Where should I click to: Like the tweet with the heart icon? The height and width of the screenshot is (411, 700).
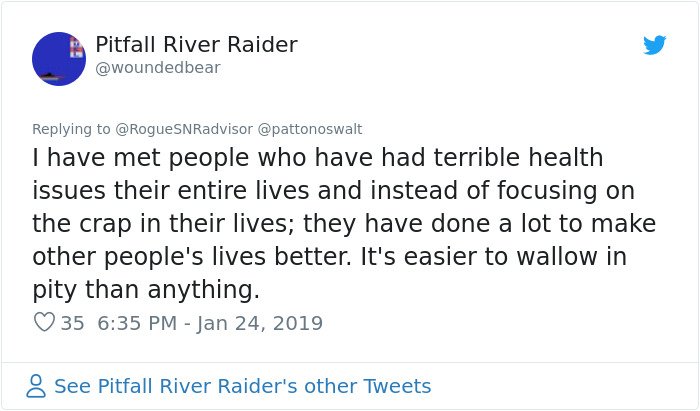(44, 322)
